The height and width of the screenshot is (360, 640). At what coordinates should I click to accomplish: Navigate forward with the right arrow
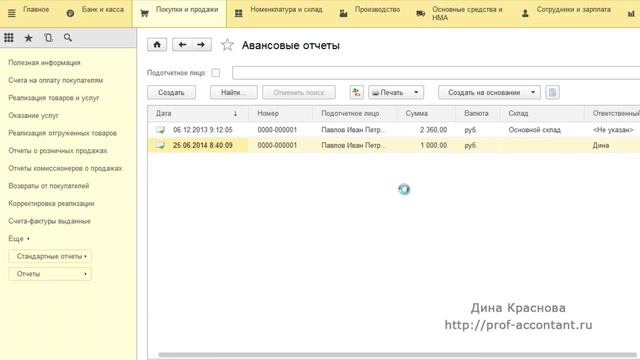pos(201,45)
